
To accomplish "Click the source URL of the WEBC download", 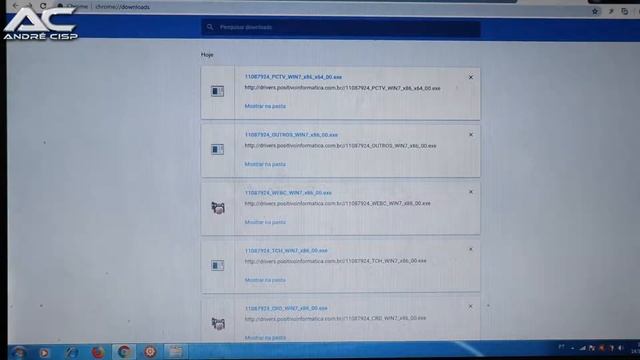I will pyautogui.click(x=338, y=203).
